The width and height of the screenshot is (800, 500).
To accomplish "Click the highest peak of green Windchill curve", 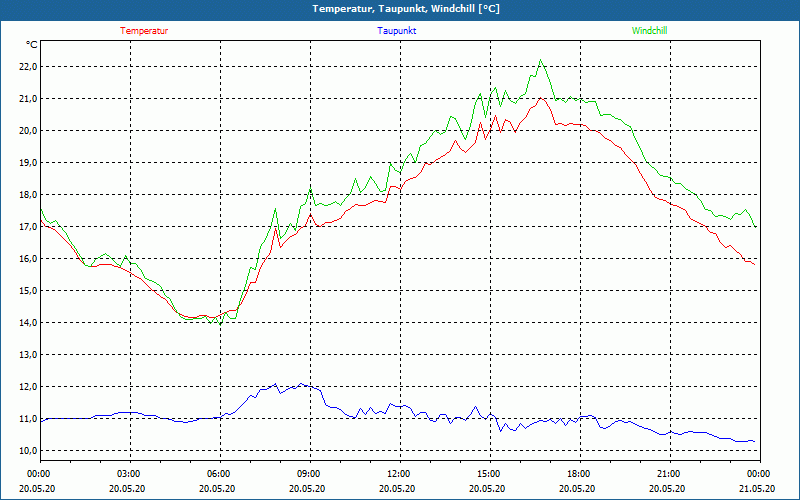I will pos(541,61).
